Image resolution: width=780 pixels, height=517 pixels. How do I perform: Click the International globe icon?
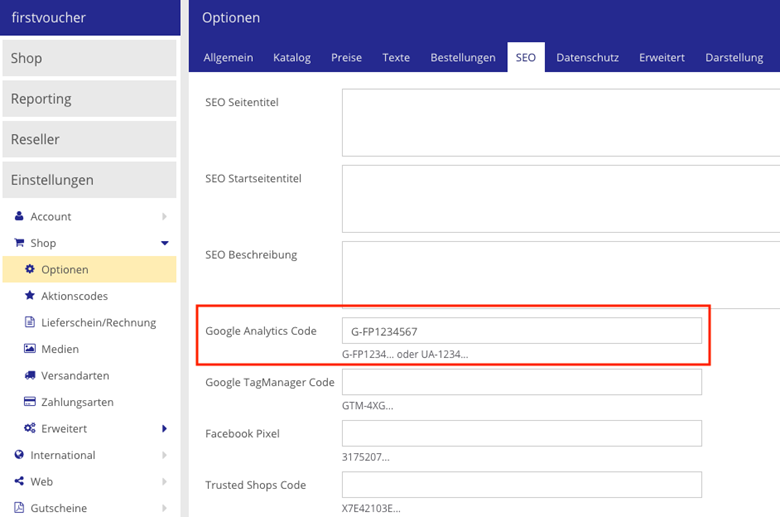point(19,454)
